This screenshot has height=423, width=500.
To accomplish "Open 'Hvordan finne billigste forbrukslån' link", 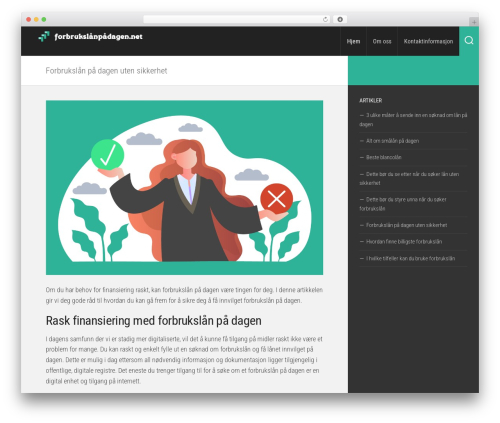I will [x=404, y=242].
